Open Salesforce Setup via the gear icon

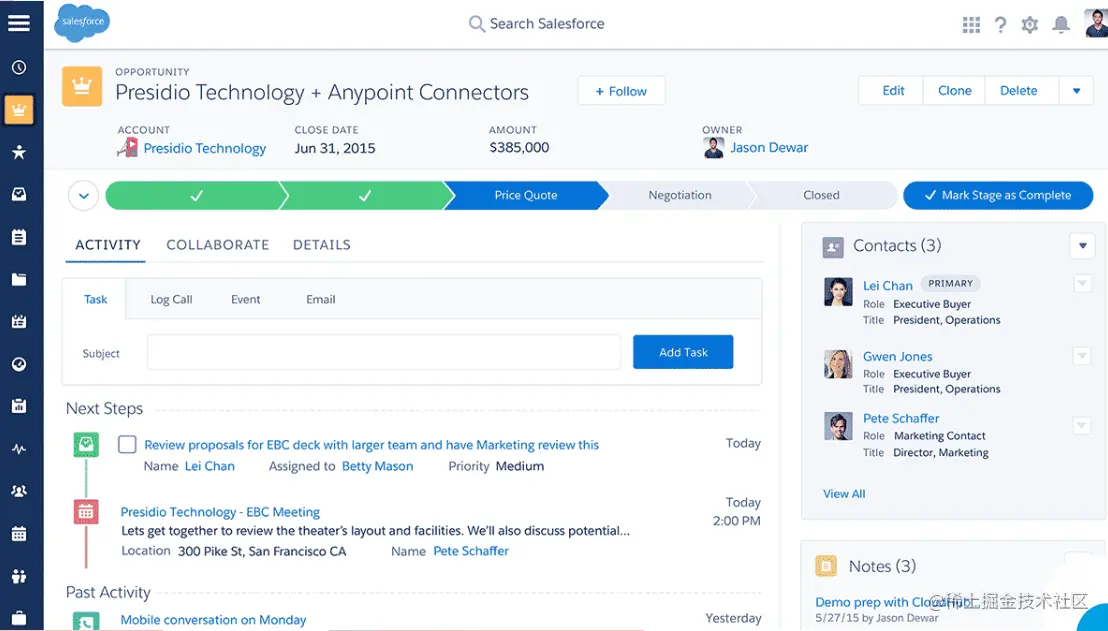[1030, 24]
